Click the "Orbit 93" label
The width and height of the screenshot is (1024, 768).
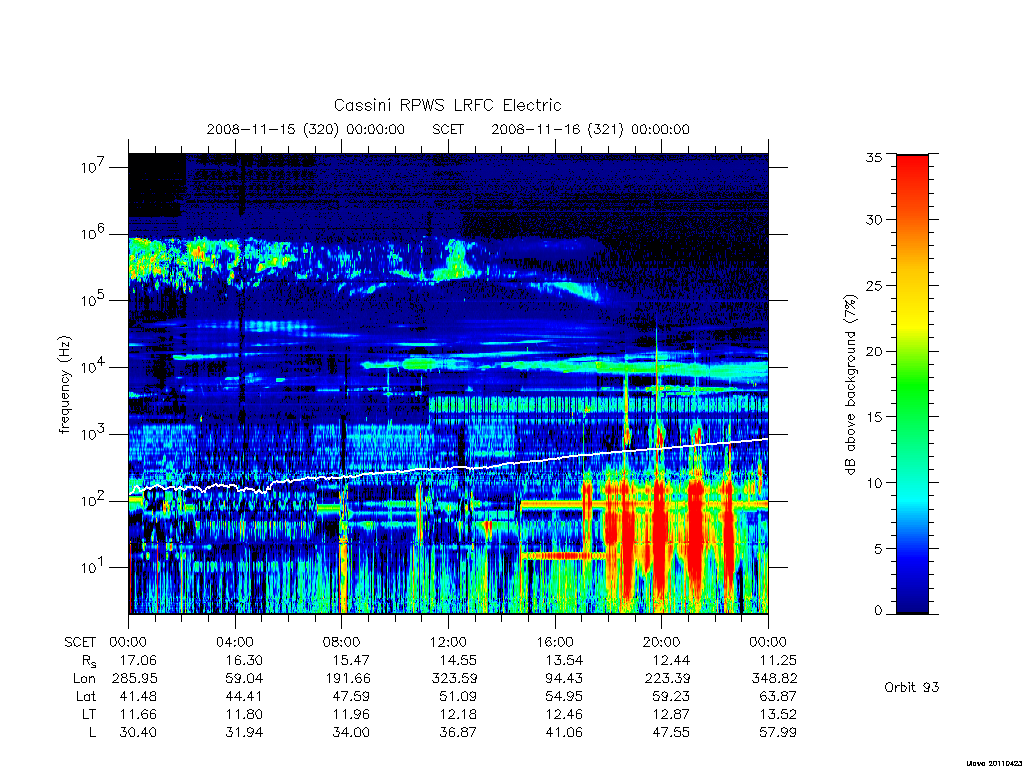coord(912,687)
